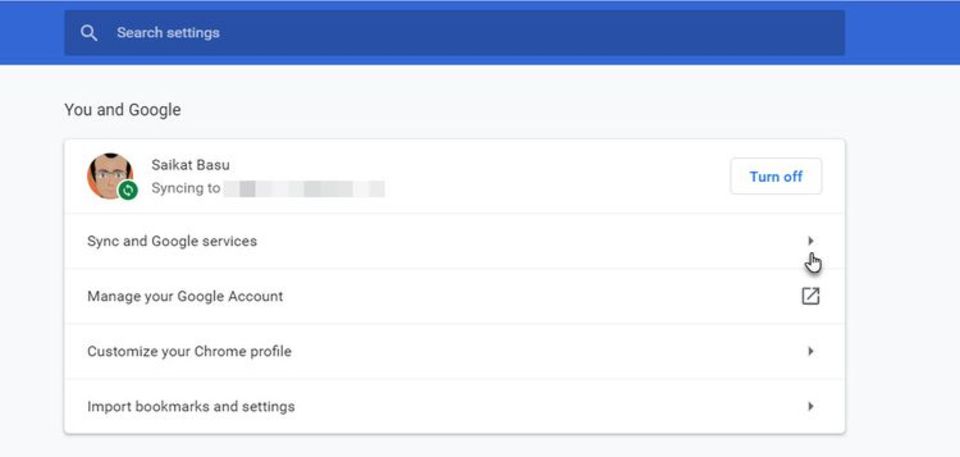Click the Syncing to status text

tap(186, 188)
